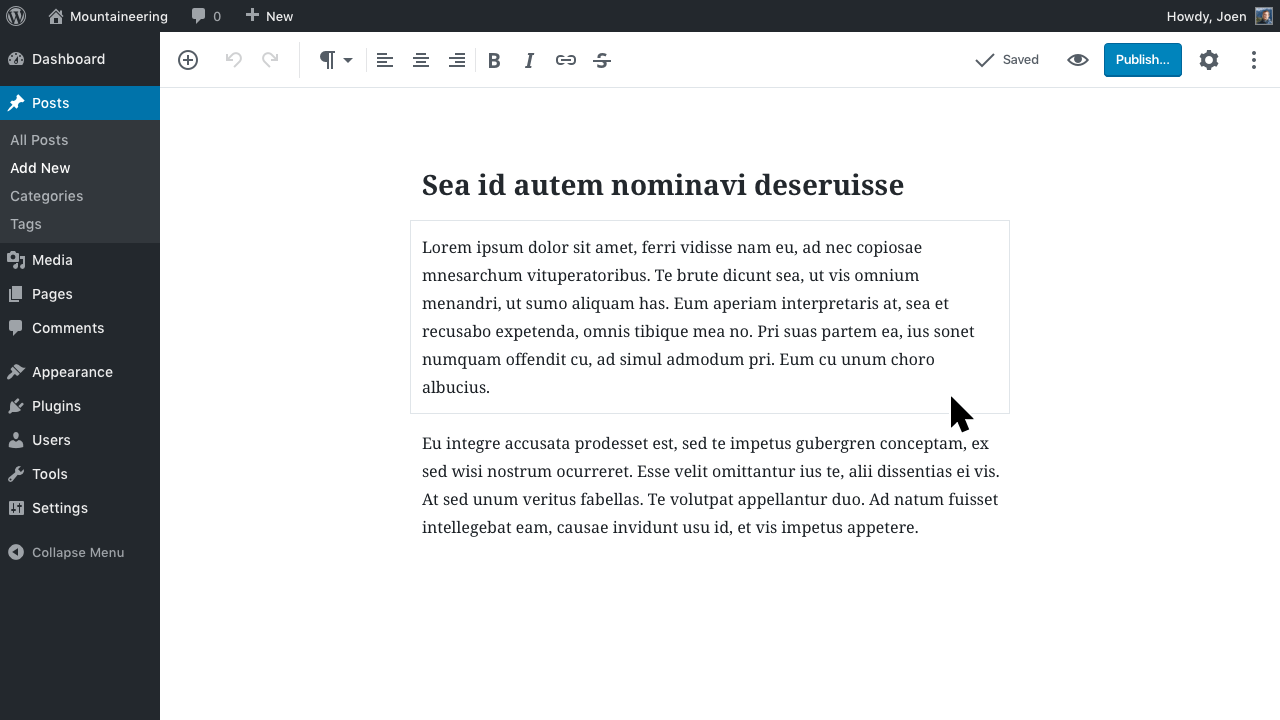Click the Publish button
Viewport: 1280px width, 720px height.
click(1142, 60)
